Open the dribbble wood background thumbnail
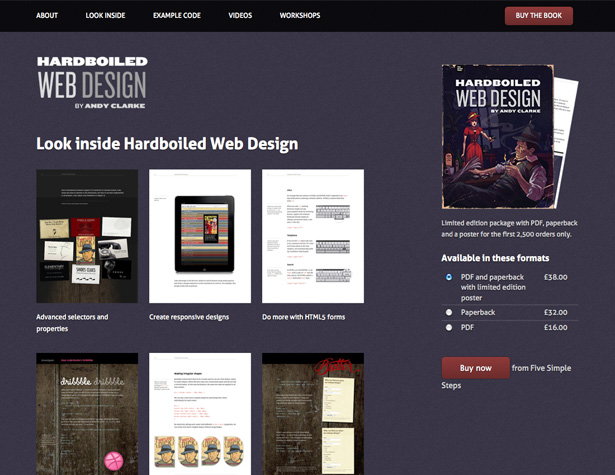Screen dimensions: 615x475 click(x=87, y=414)
